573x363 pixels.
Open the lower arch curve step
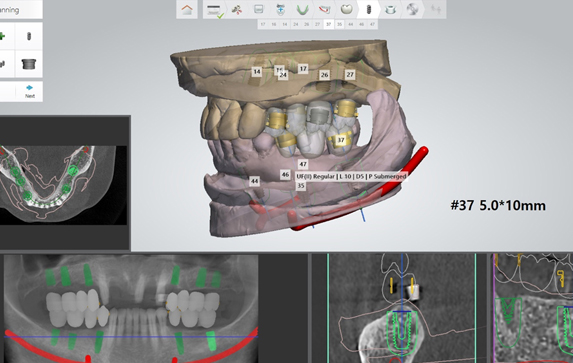[302, 10]
